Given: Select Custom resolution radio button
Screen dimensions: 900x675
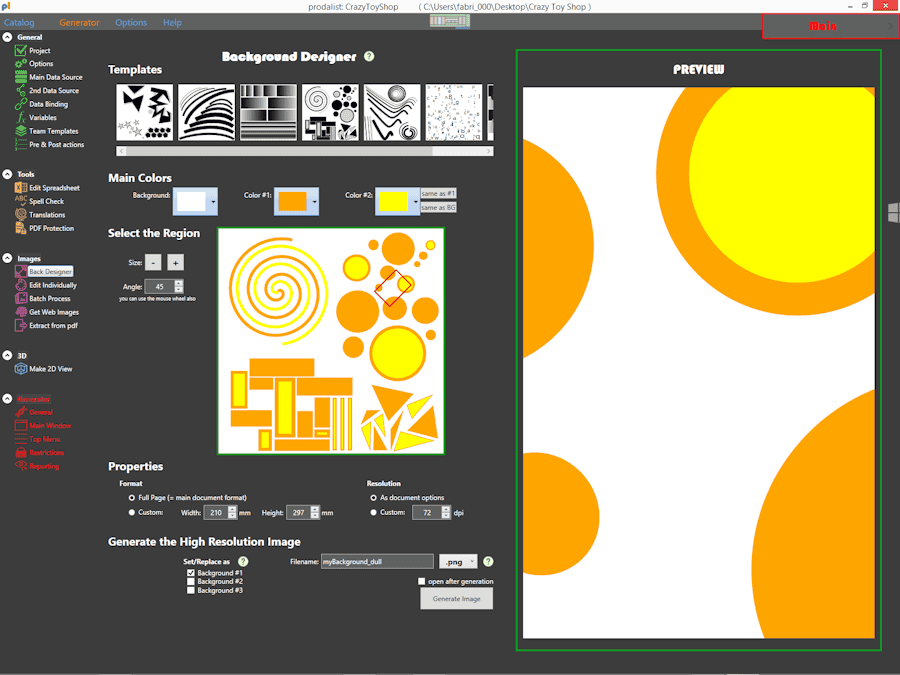Looking at the screenshot, I should [373, 513].
